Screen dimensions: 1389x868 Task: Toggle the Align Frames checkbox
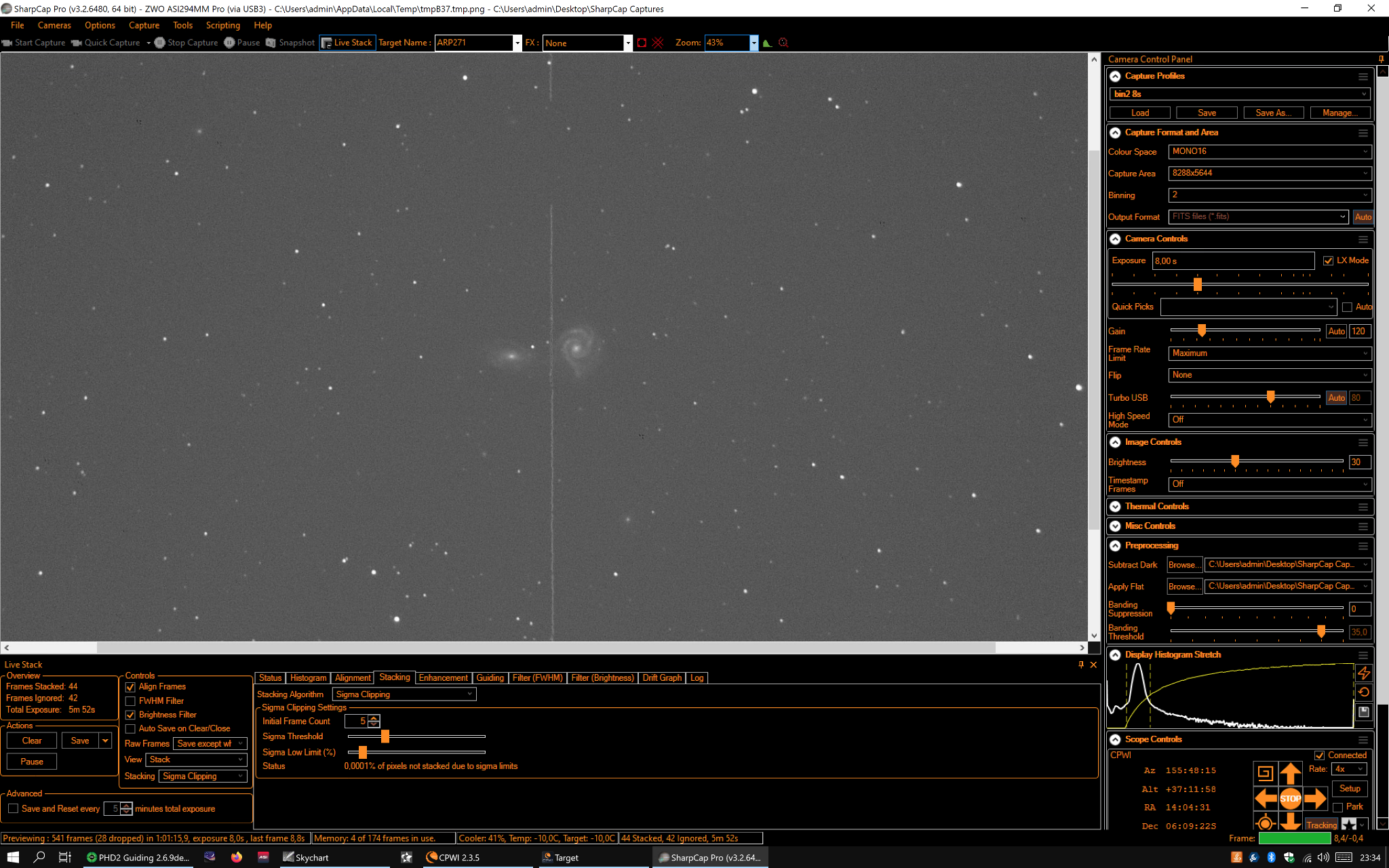click(x=130, y=687)
